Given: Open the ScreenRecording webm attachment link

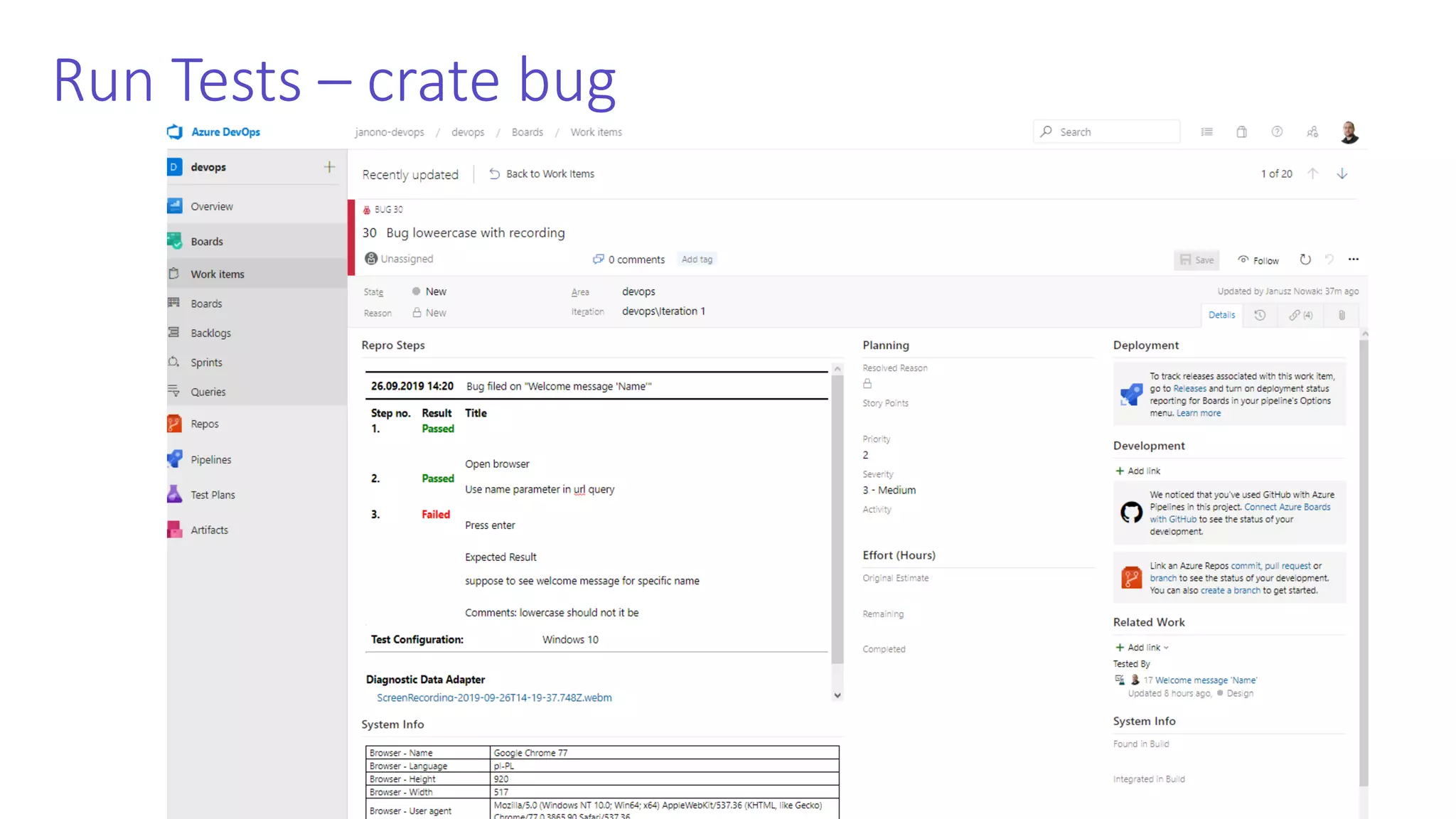Looking at the screenshot, I should [494, 697].
